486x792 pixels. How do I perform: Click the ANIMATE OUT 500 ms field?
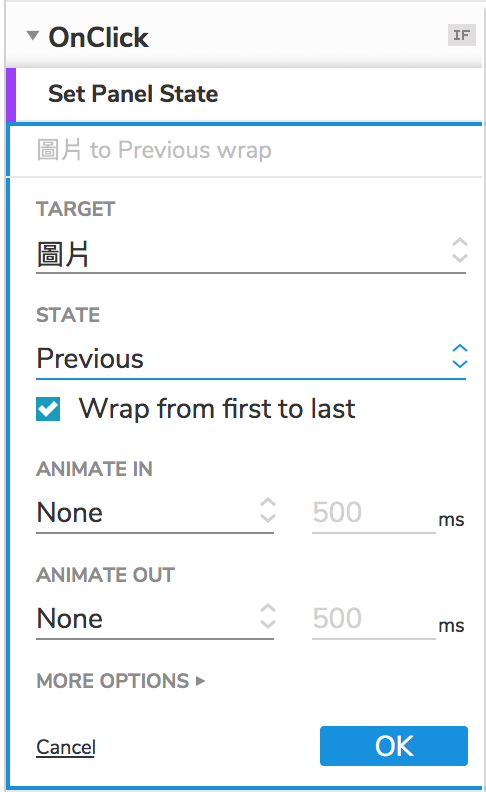point(374,619)
